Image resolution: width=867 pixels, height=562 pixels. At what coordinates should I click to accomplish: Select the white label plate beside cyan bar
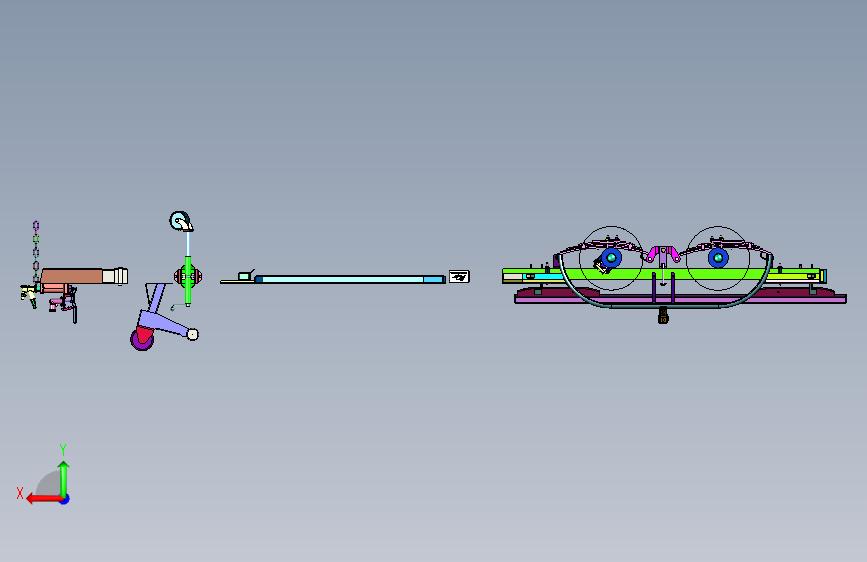(x=459, y=276)
